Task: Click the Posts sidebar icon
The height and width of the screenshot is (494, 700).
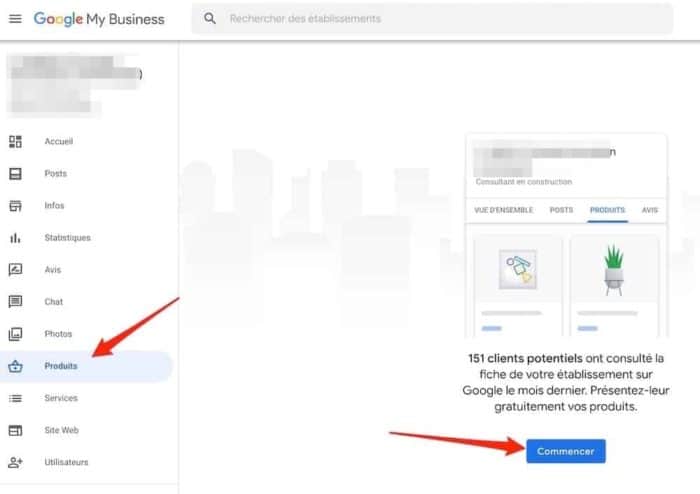Action: tap(15, 174)
